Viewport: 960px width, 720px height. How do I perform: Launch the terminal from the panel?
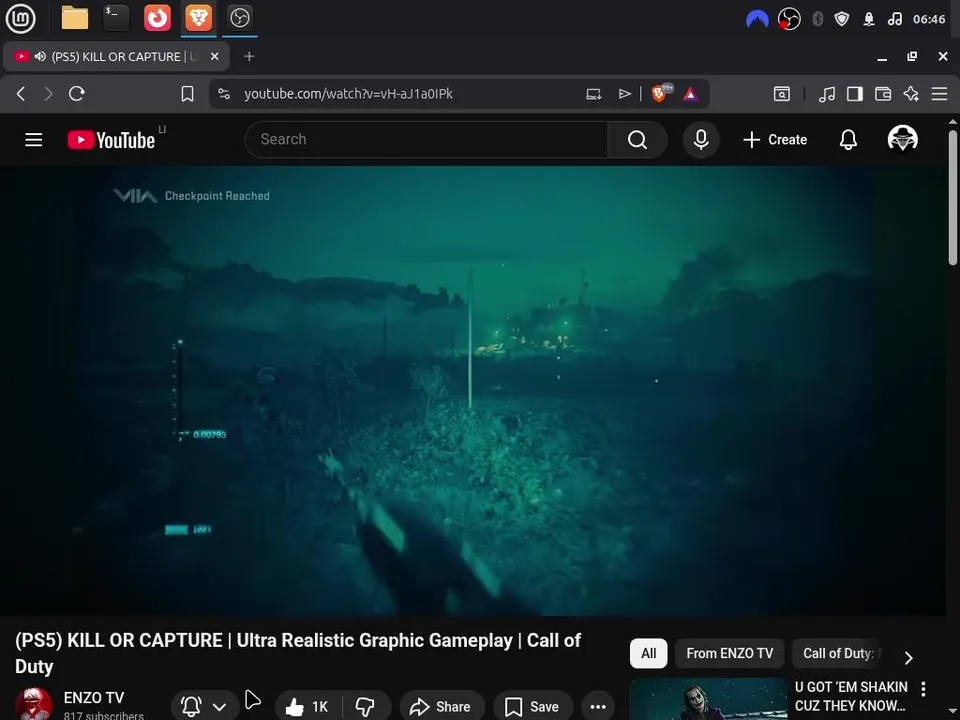(116, 18)
